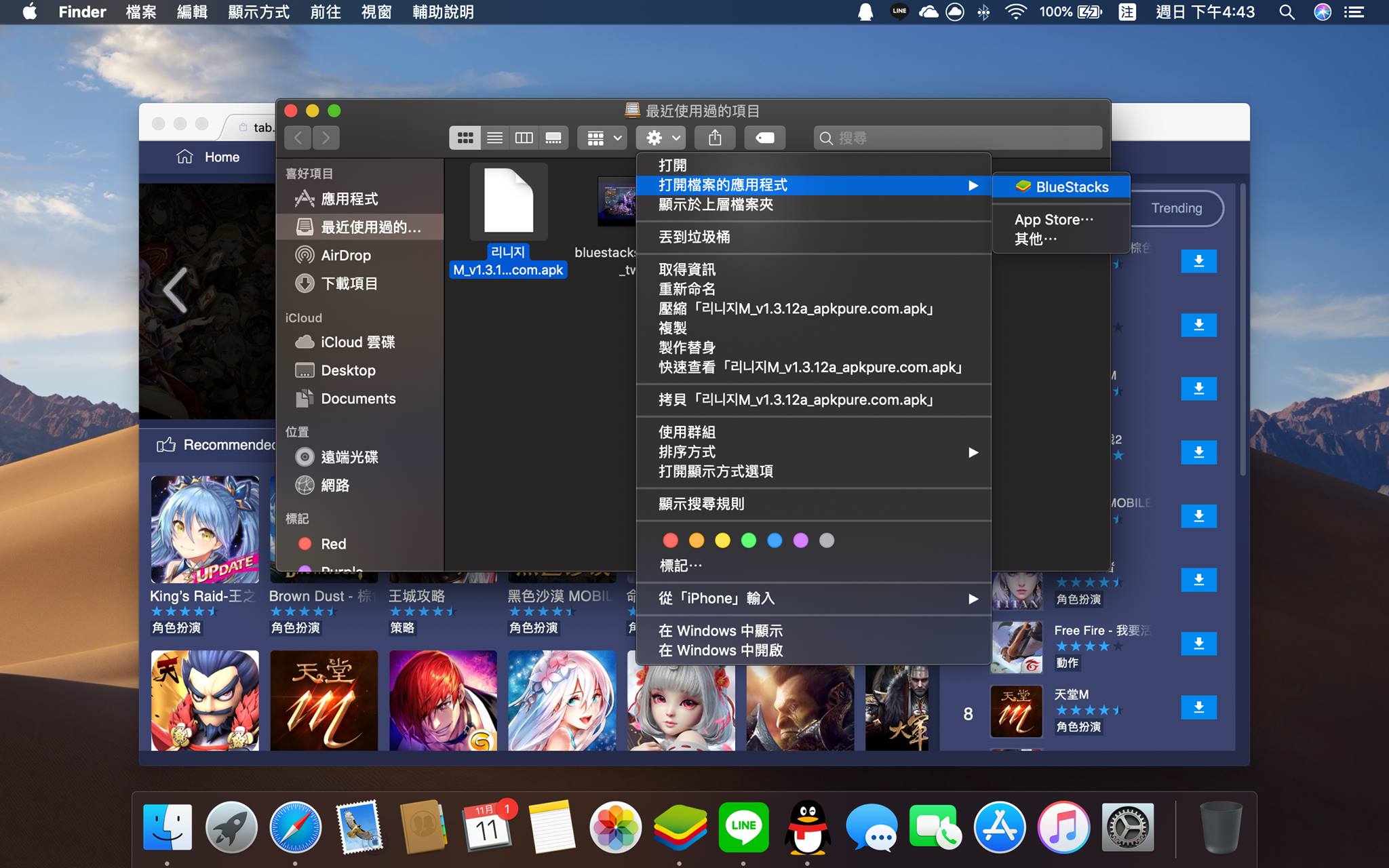The image size is (1389, 868).
Task: Click the Wi-Fi status icon
Action: (1015, 12)
